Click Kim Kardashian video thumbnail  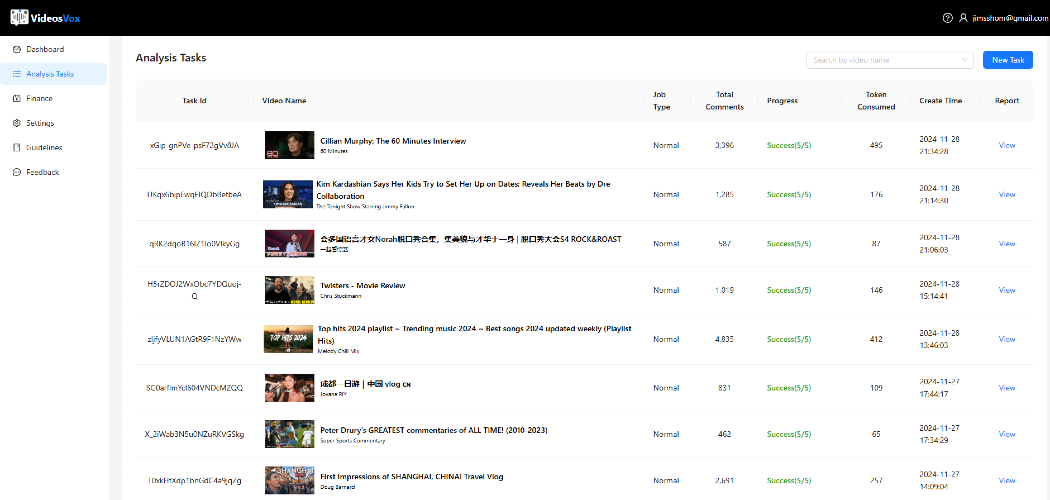[288, 194]
